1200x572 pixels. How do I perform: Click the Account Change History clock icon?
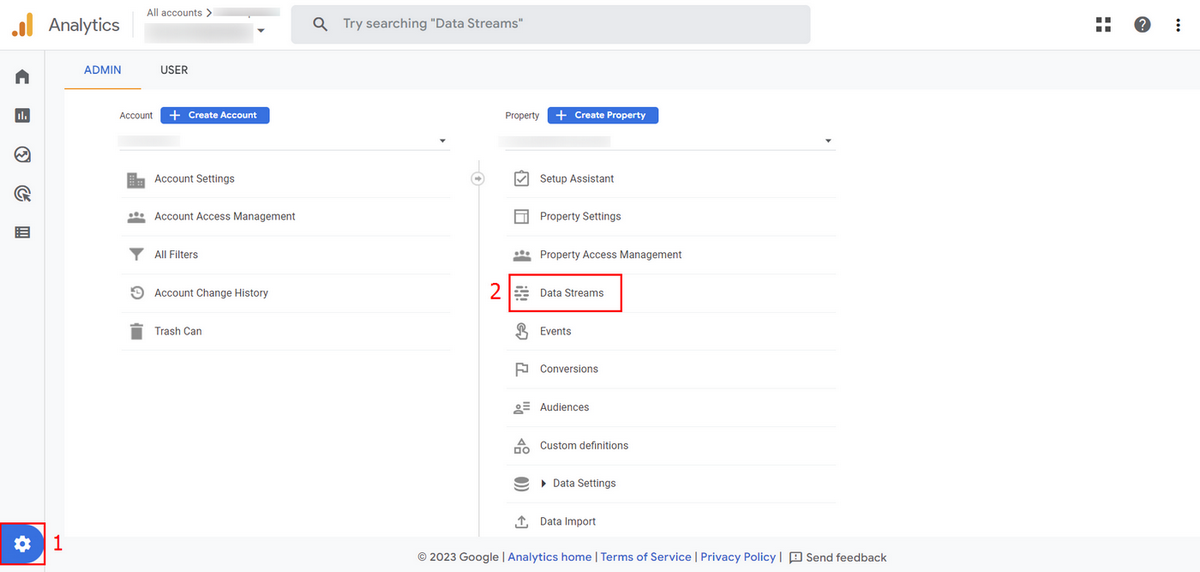(x=136, y=293)
